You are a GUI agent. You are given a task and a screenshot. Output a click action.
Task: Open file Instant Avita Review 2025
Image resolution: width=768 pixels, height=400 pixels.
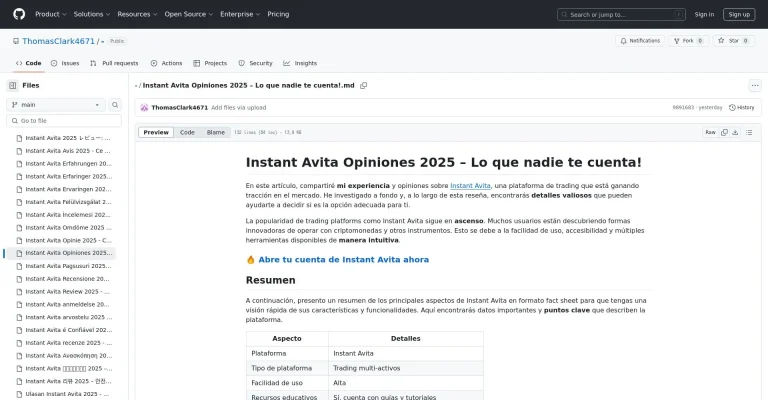click(x=68, y=291)
